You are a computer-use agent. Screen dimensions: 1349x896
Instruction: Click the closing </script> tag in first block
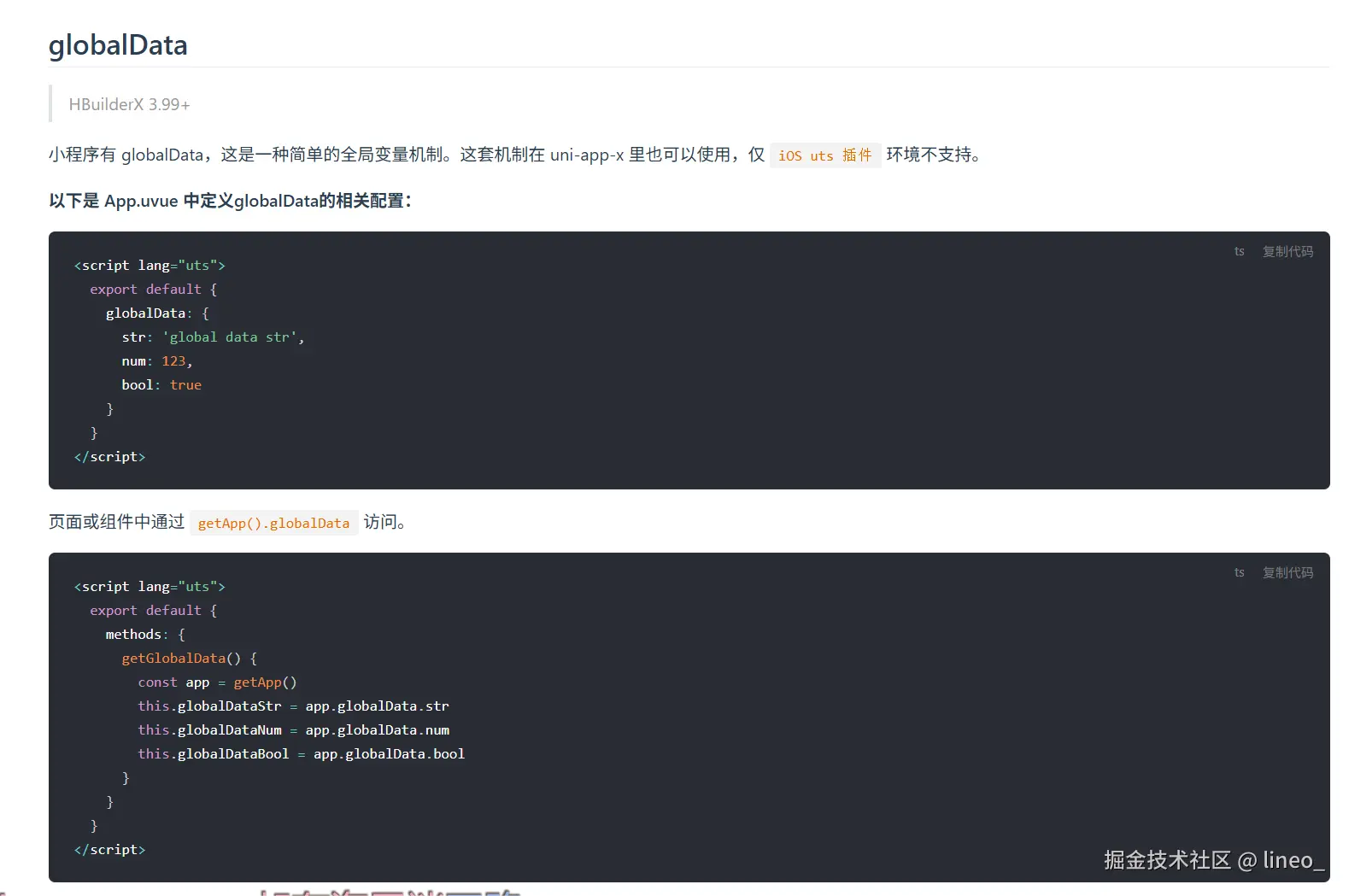(x=109, y=457)
